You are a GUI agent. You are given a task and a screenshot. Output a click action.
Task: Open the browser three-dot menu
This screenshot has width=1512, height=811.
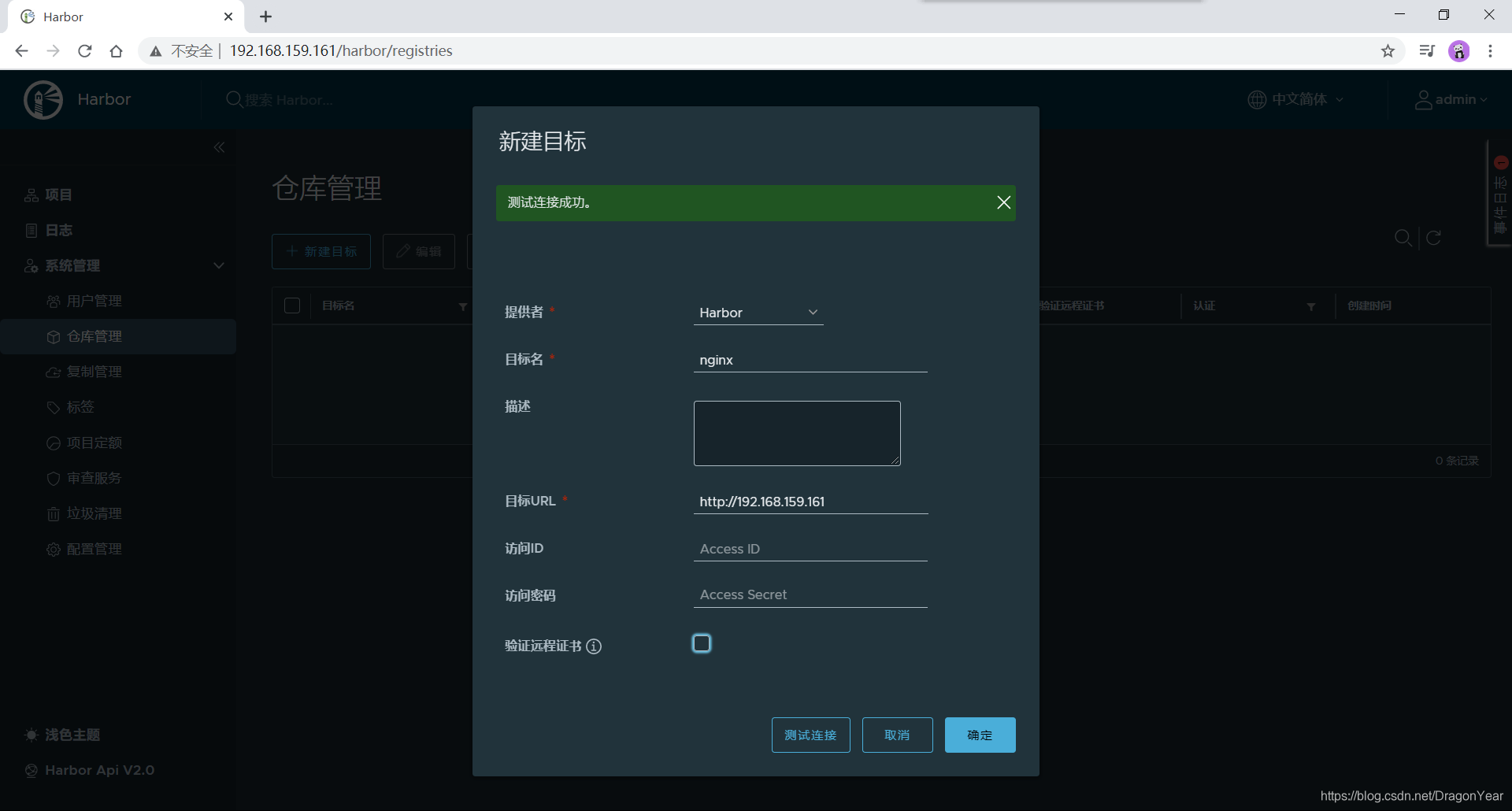click(x=1490, y=51)
